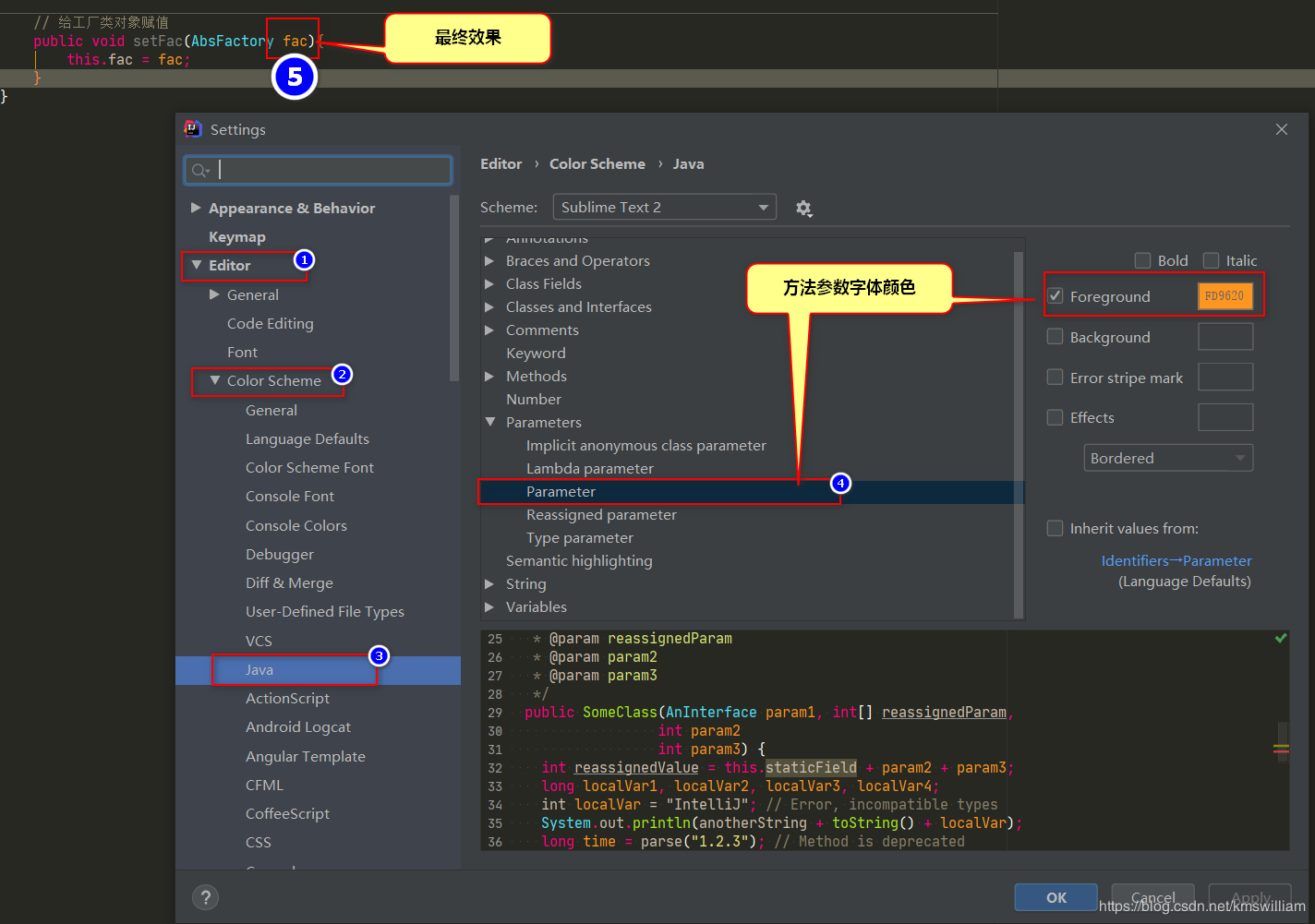Expand the Methods tree node

click(x=489, y=376)
